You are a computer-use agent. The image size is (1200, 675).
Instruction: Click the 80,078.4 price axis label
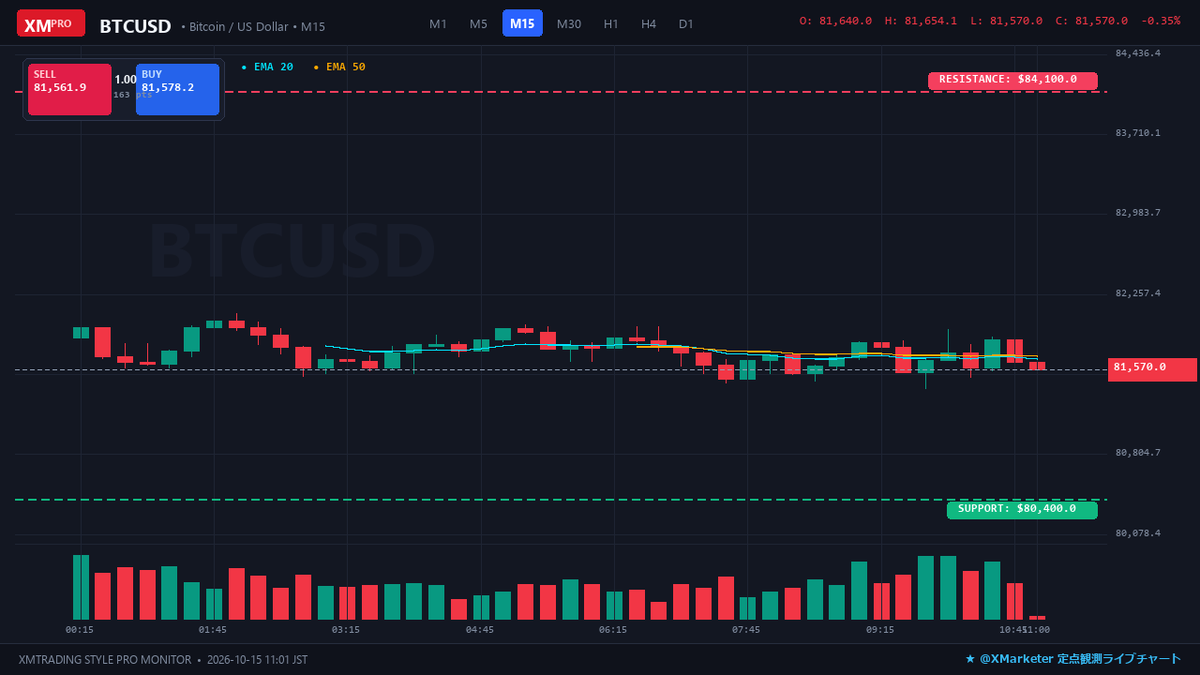(x=1138, y=533)
